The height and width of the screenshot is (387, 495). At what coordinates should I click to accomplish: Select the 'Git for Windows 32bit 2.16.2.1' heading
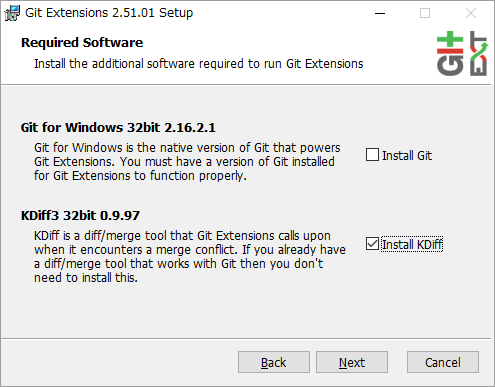click(x=118, y=128)
